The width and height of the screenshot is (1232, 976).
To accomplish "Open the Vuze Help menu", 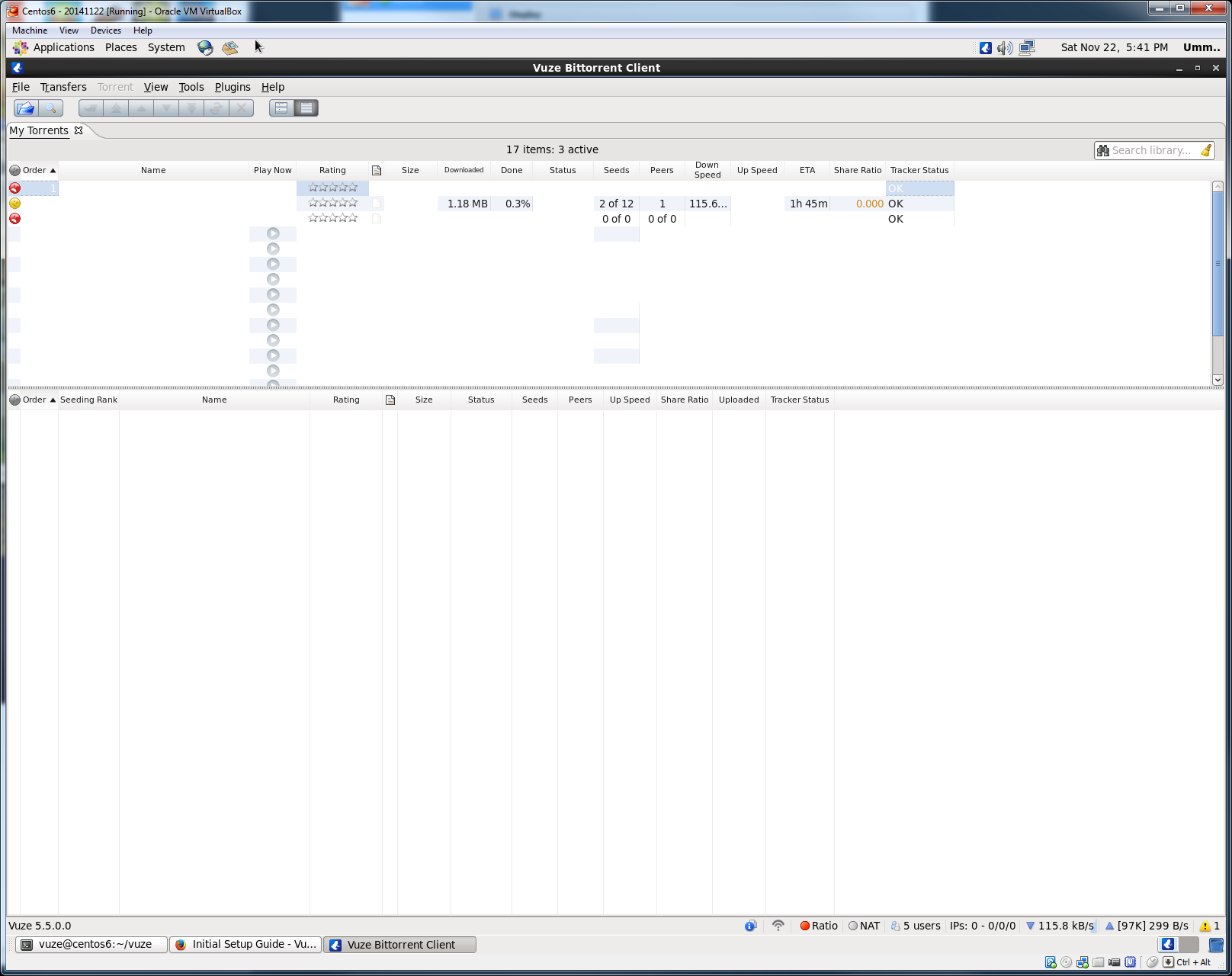I will [x=273, y=87].
